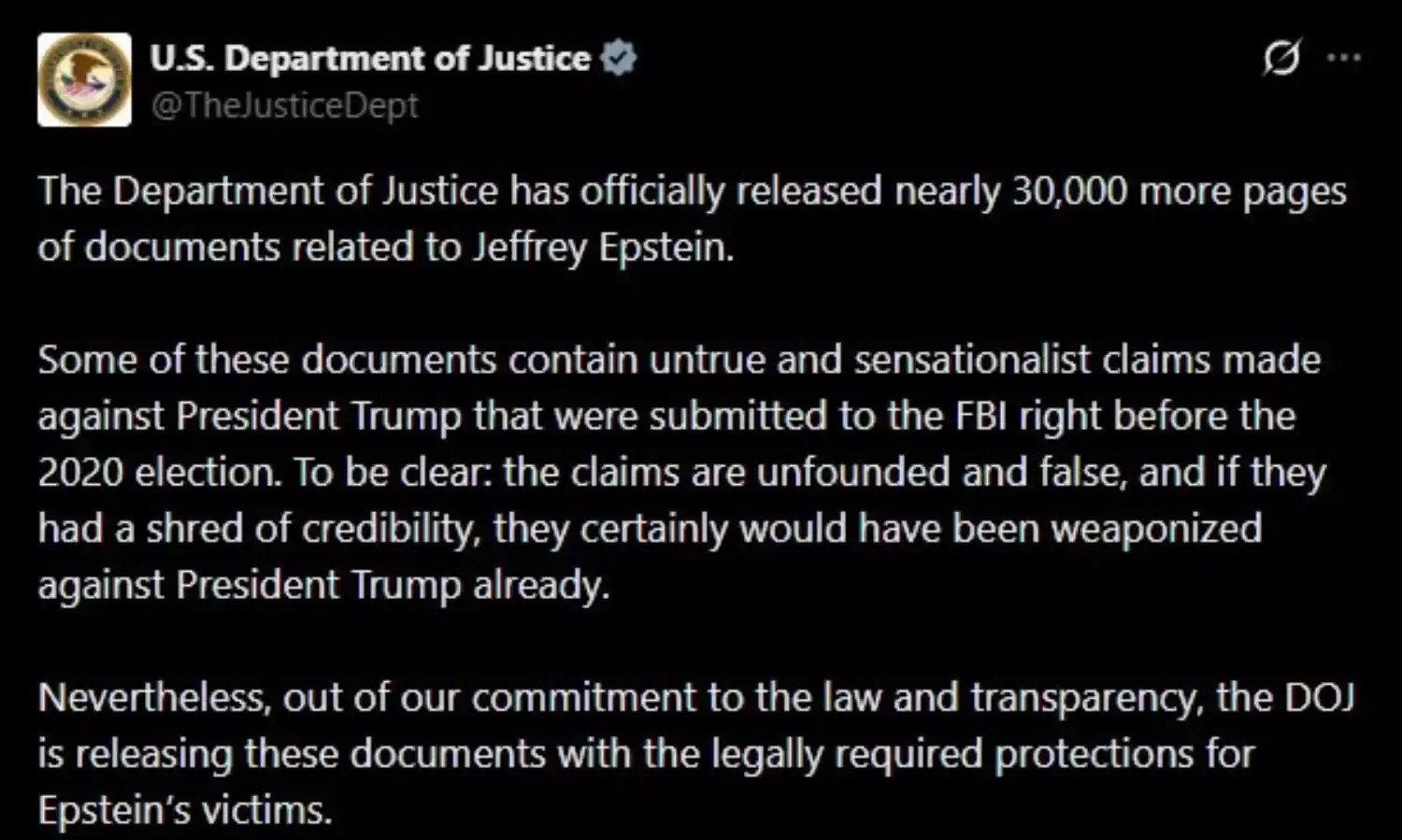Image resolution: width=1402 pixels, height=840 pixels.
Task: Click the number "30,000" in the first line
Action: pyautogui.click(x=1069, y=191)
